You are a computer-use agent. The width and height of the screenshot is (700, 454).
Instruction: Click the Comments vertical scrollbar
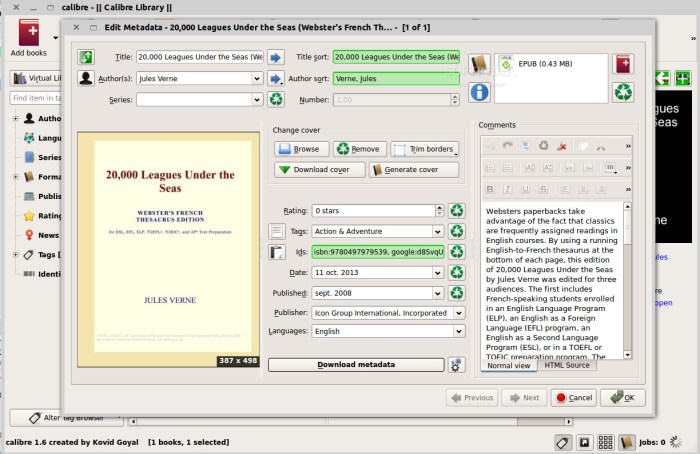627,280
